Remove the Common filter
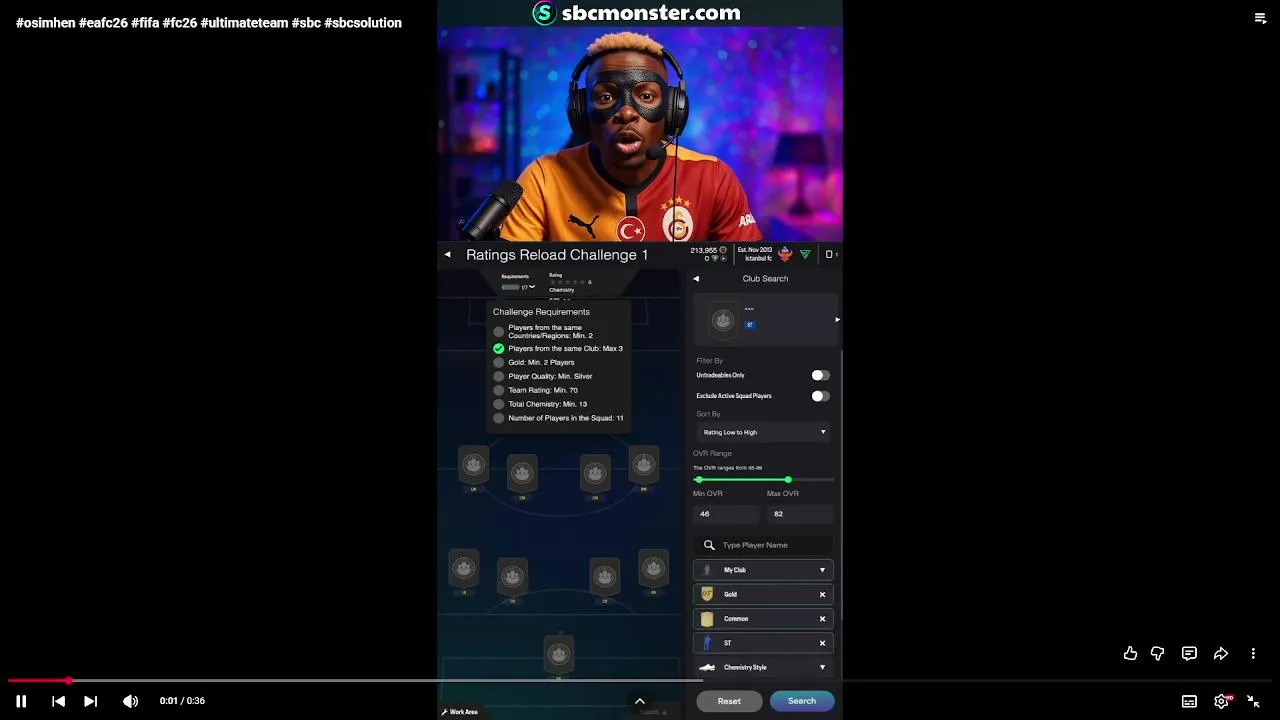This screenshot has width=1280, height=720. [x=823, y=619]
